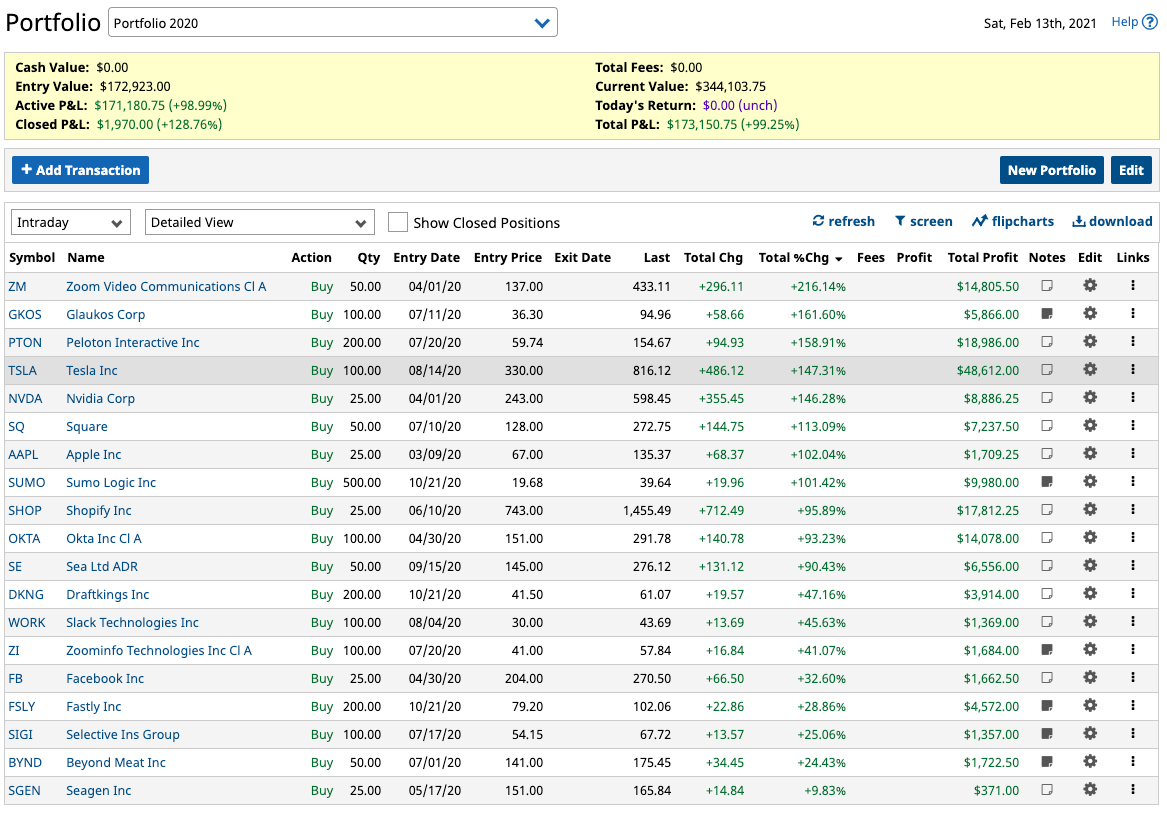Open the Beyond Meat Inc link
Viewport: 1167px width, 823px height.
(x=115, y=763)
